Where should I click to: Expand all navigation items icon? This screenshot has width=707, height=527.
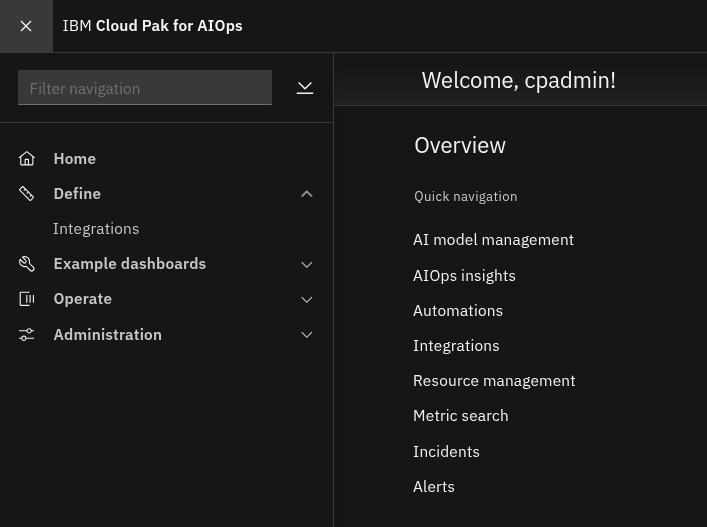(305, 88)
